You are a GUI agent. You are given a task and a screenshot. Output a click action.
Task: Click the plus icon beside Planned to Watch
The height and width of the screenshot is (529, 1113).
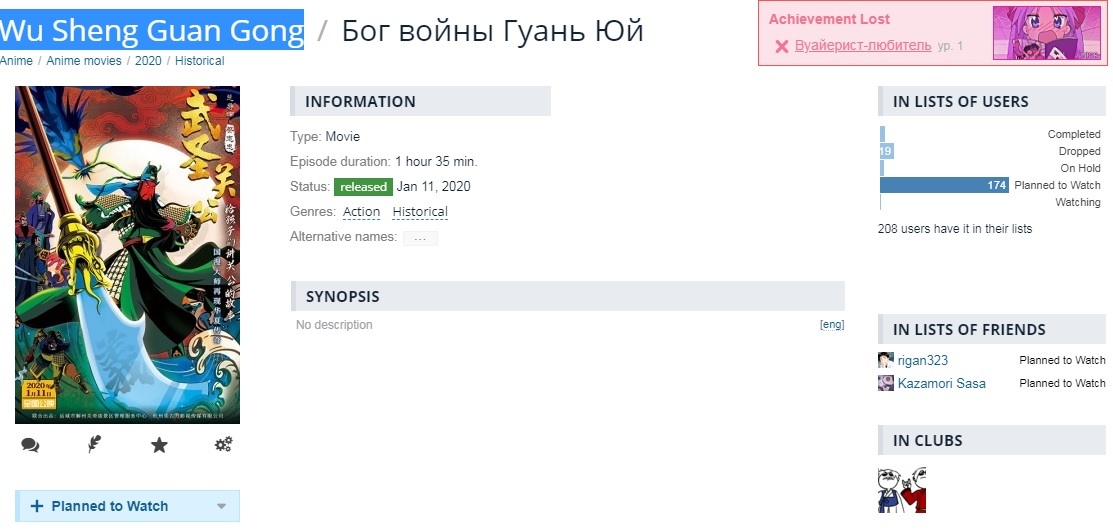coord(37,506)
